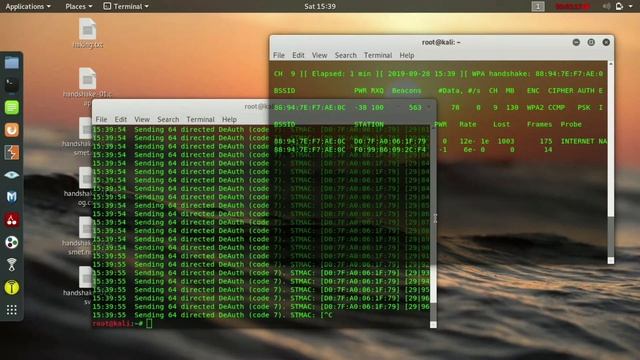
Task: Click station MAC D0:7F:A0:06:1F:79 in airodump
Action: (390, 141)
